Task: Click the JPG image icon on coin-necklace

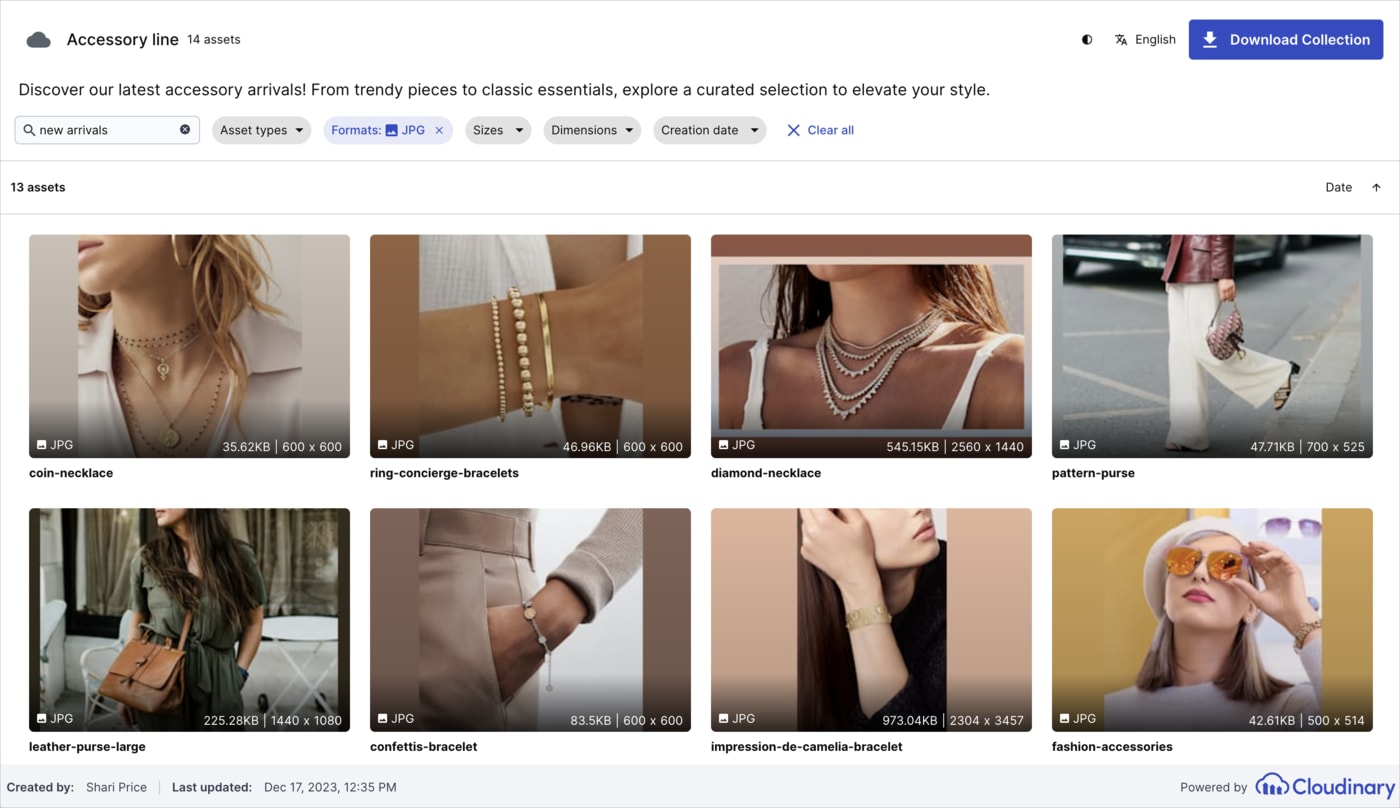Action: [42, 445]
